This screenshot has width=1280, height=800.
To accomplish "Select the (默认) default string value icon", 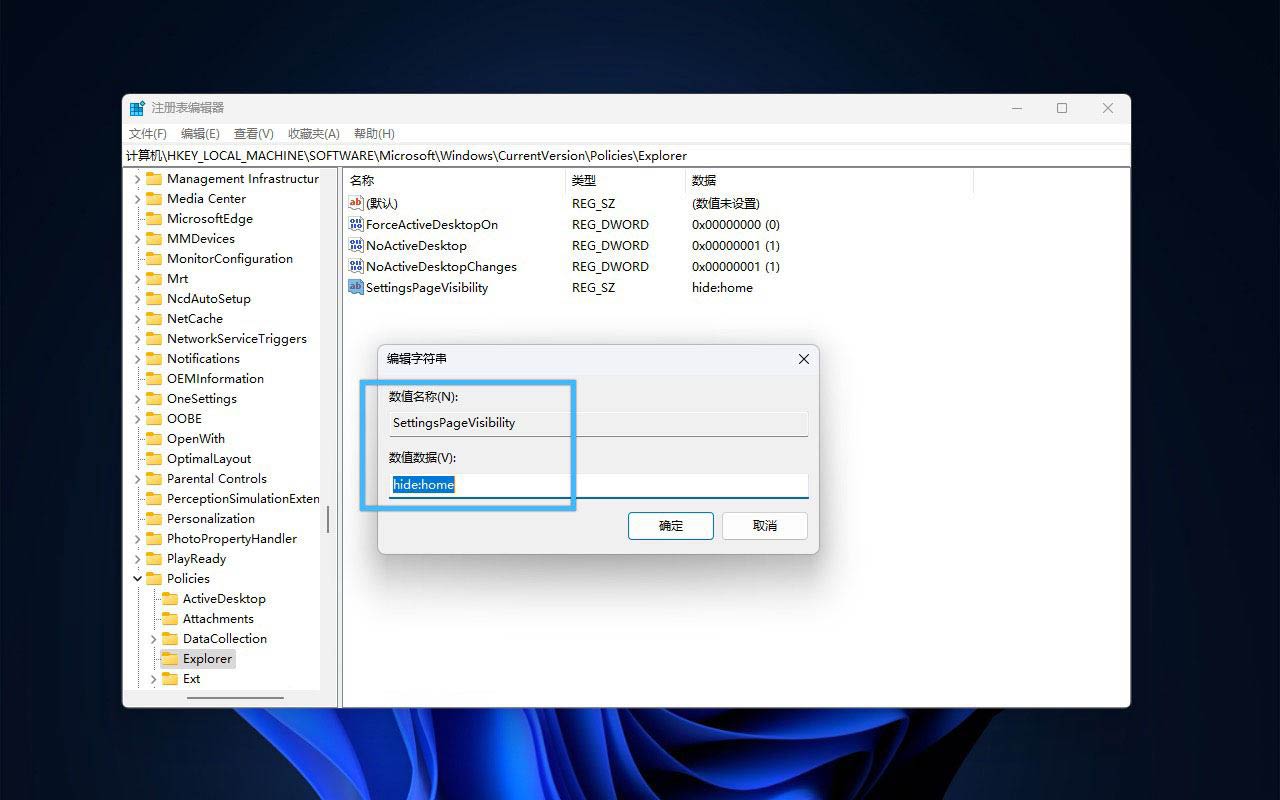I will [355, 204].
